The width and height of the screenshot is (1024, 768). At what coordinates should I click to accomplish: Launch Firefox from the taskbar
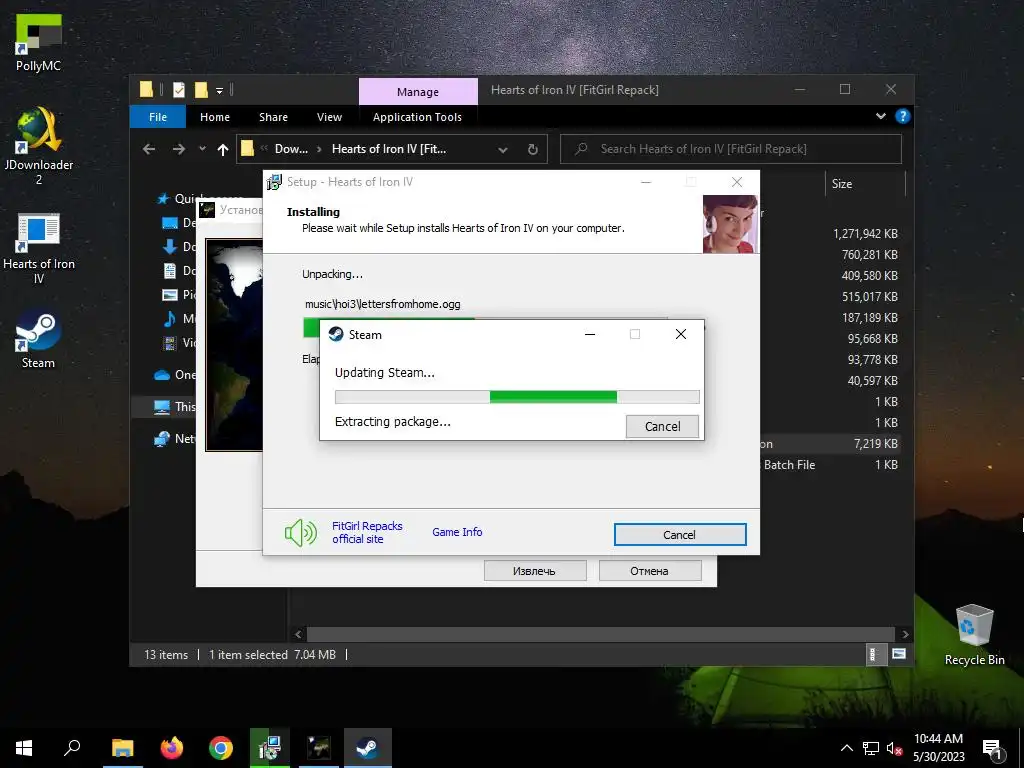(172, 748)
